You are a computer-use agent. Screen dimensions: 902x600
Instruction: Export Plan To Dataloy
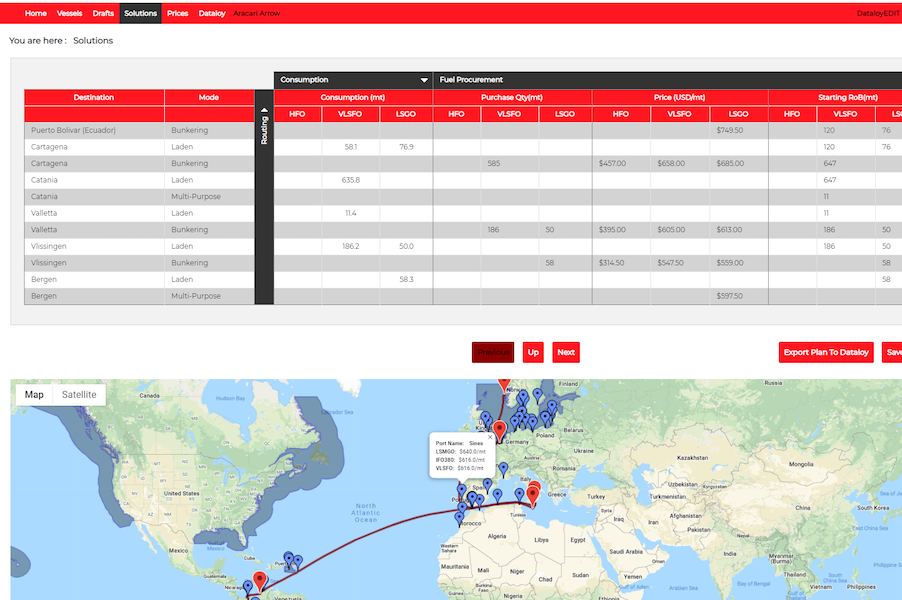click(826, 352)
